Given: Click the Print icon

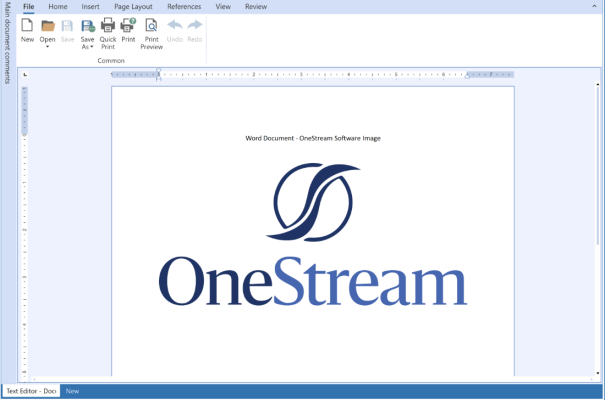Looking at the screenshot, I should [x=128, y=26].
